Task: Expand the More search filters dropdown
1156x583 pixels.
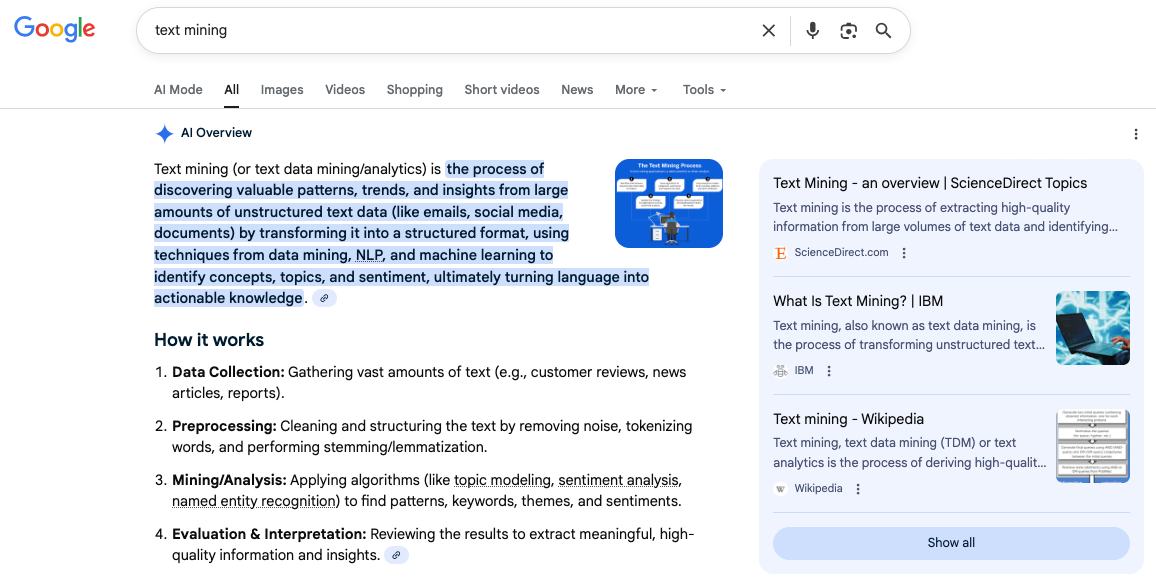Action: click(636, 90)
